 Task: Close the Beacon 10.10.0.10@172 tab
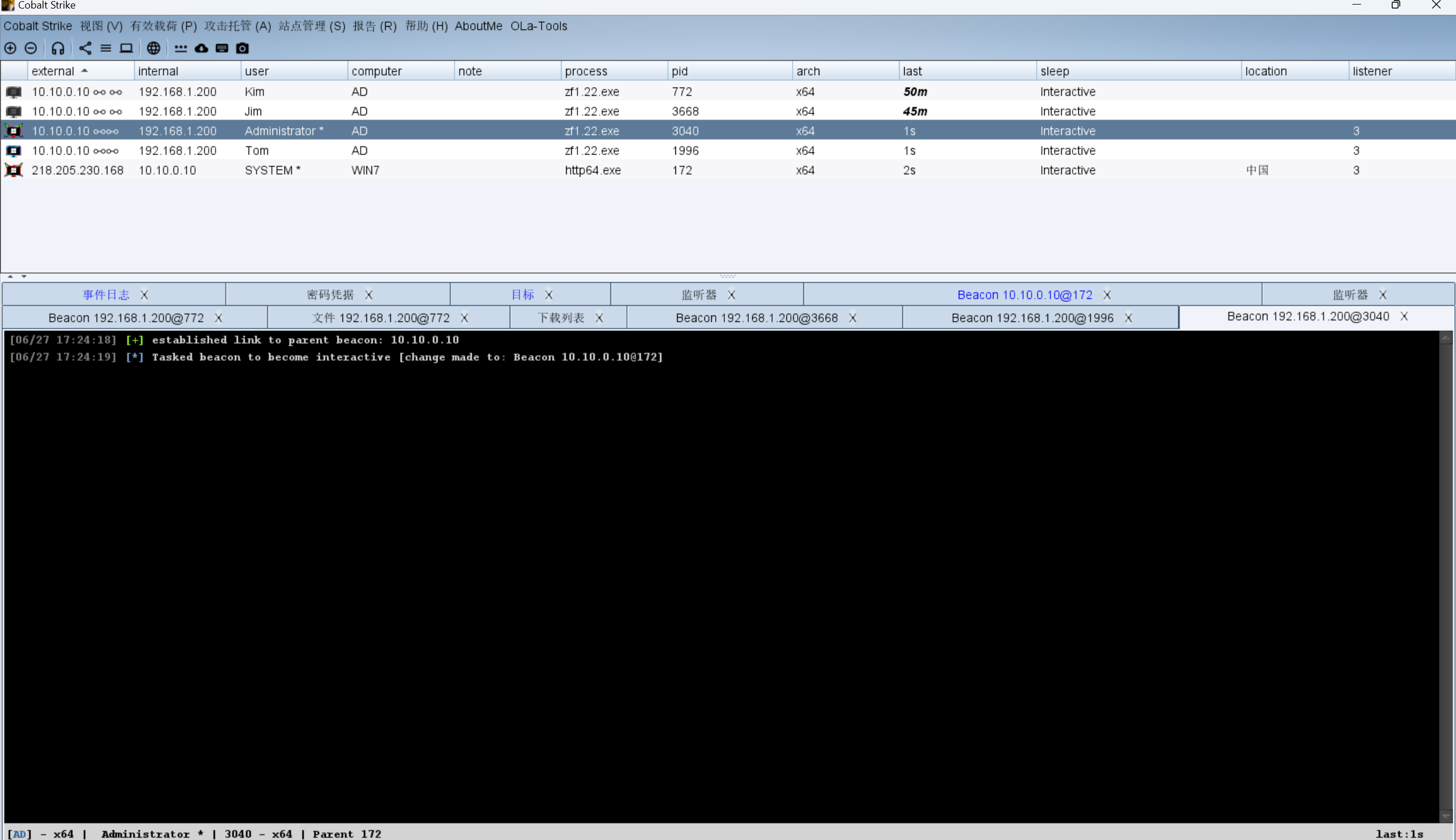[1107, 294]
